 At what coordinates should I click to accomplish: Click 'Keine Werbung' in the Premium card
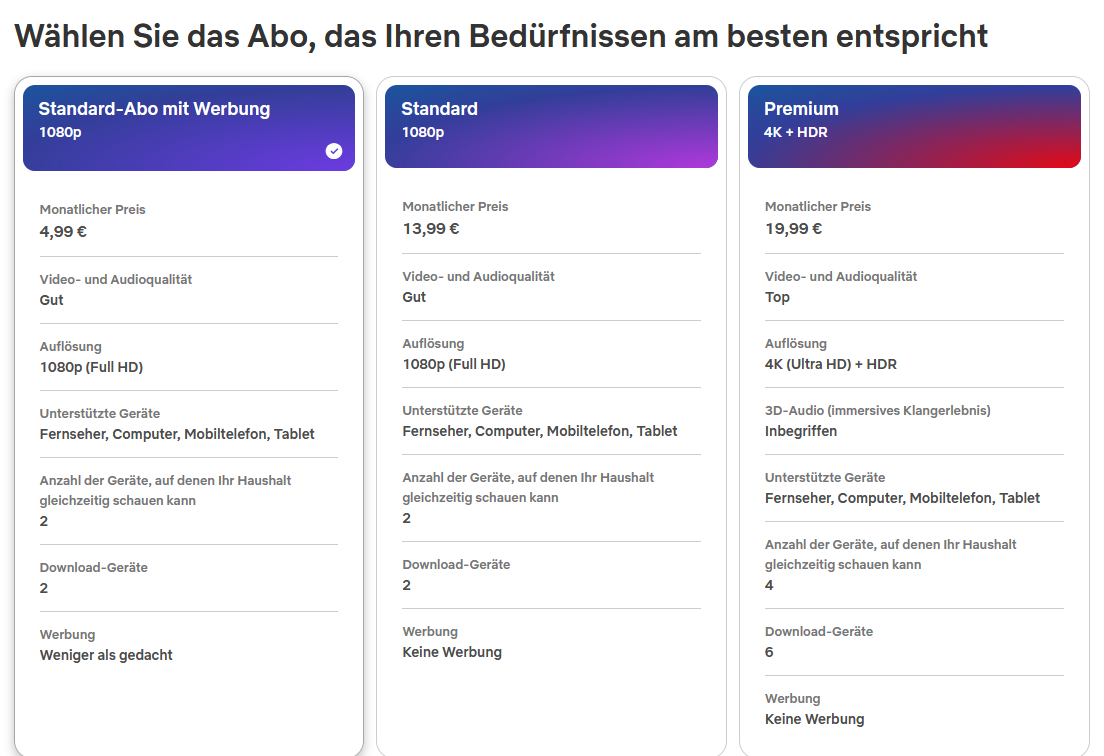coord(814,720)
